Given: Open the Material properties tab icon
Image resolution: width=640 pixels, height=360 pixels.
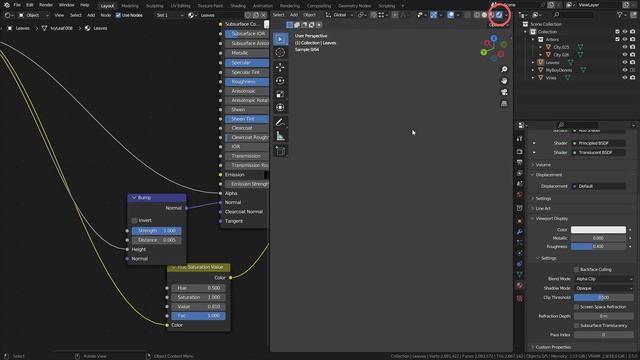Looking at the screenshot, I should point(520,285).
